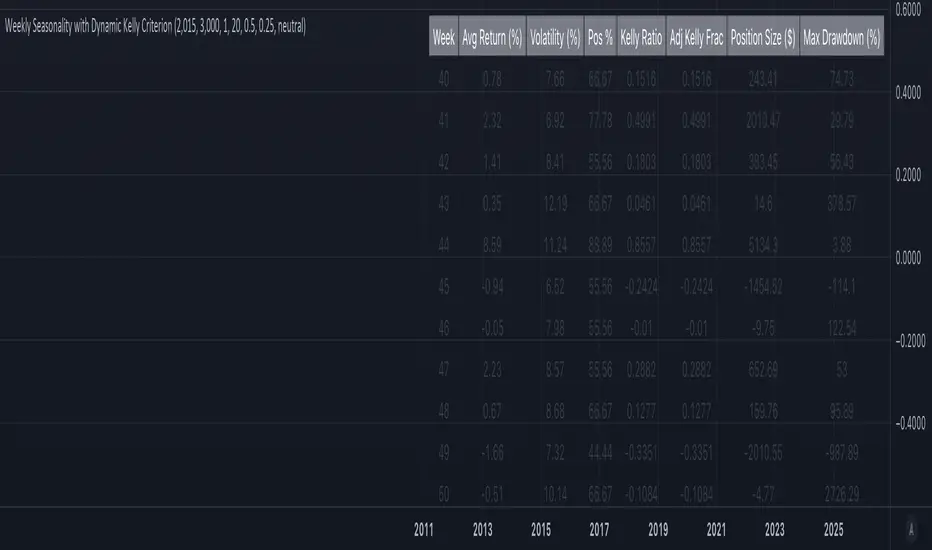Click the 2019 label on time axis
The image size is (932, 550).
point(658,526)
